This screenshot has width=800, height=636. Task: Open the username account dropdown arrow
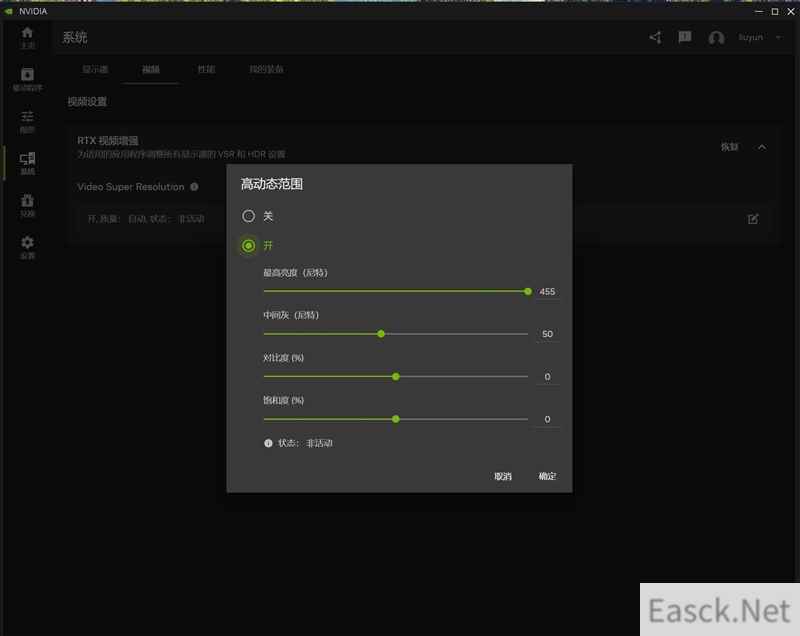click(x=779, y=37)
